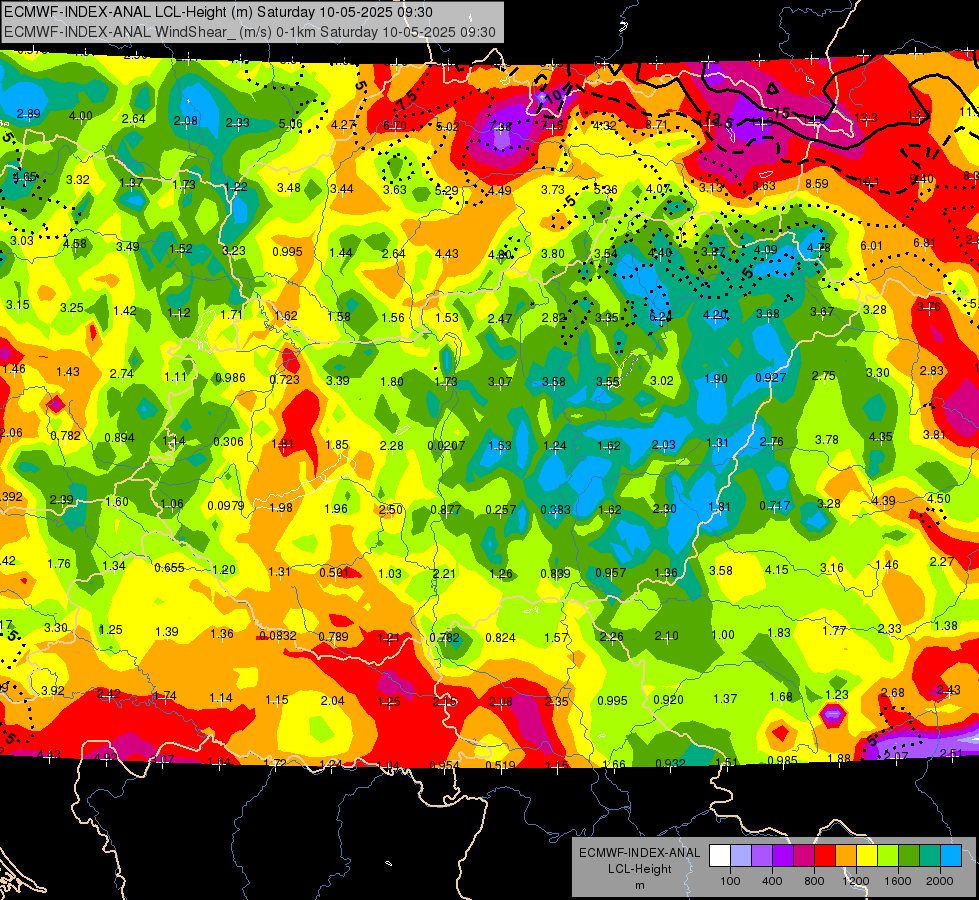Click the wind shear value 4.50
The image size is (979, 900).
(x=938, y=498)
